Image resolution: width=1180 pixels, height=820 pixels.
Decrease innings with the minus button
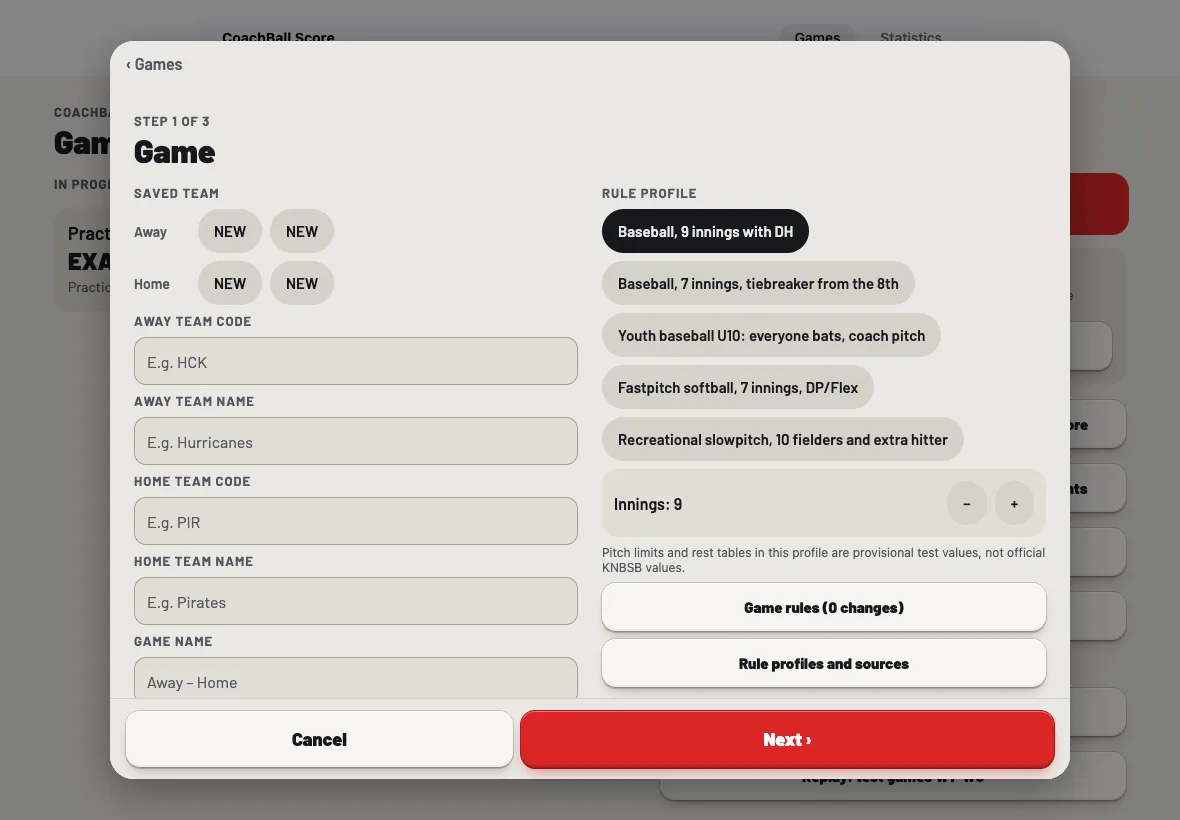coord(967,504)
